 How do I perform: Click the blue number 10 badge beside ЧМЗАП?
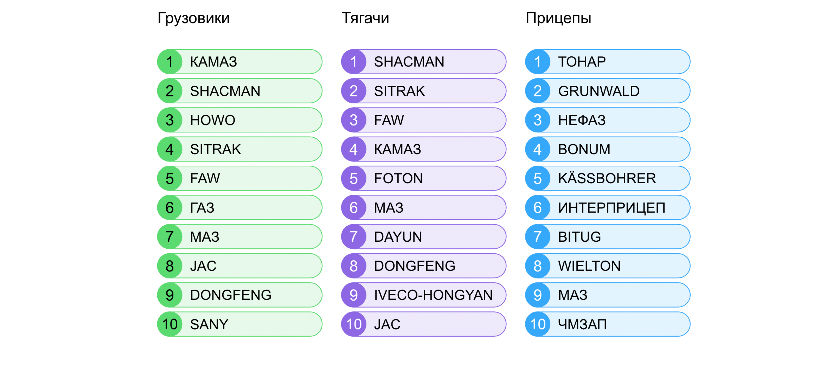(537, 324)
